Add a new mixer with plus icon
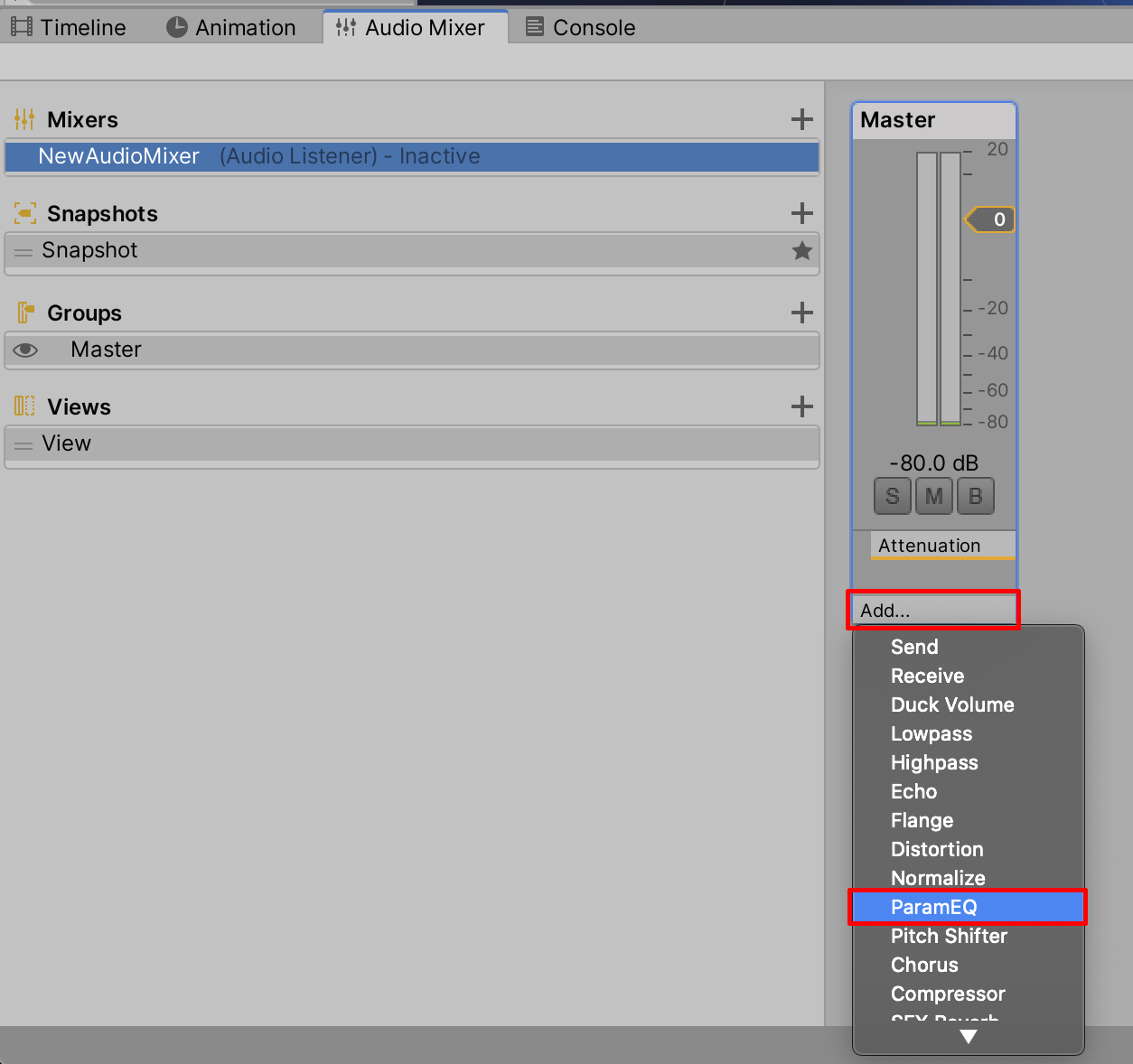This screenshot has height=1064, width=1133. (801, 119)
